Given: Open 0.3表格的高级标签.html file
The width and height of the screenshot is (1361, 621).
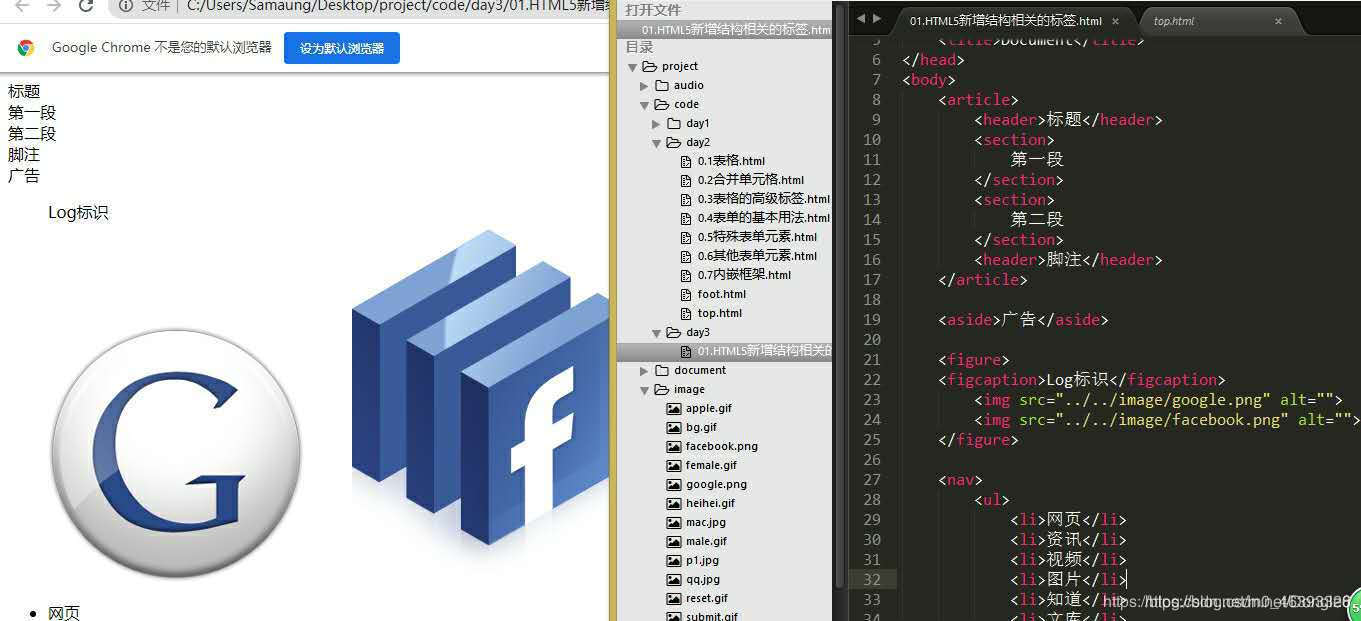Looking at the screenshot, I should click(764, 199).
